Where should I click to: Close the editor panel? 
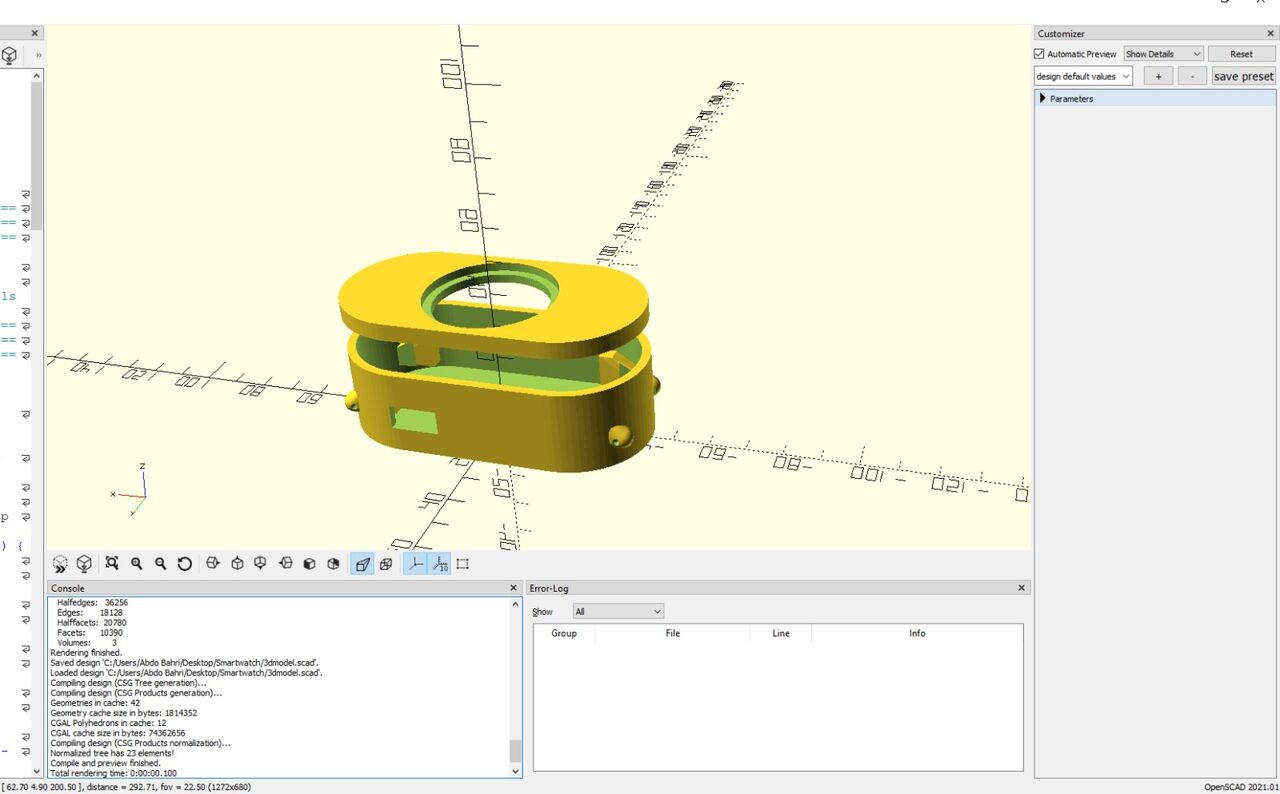35,33
